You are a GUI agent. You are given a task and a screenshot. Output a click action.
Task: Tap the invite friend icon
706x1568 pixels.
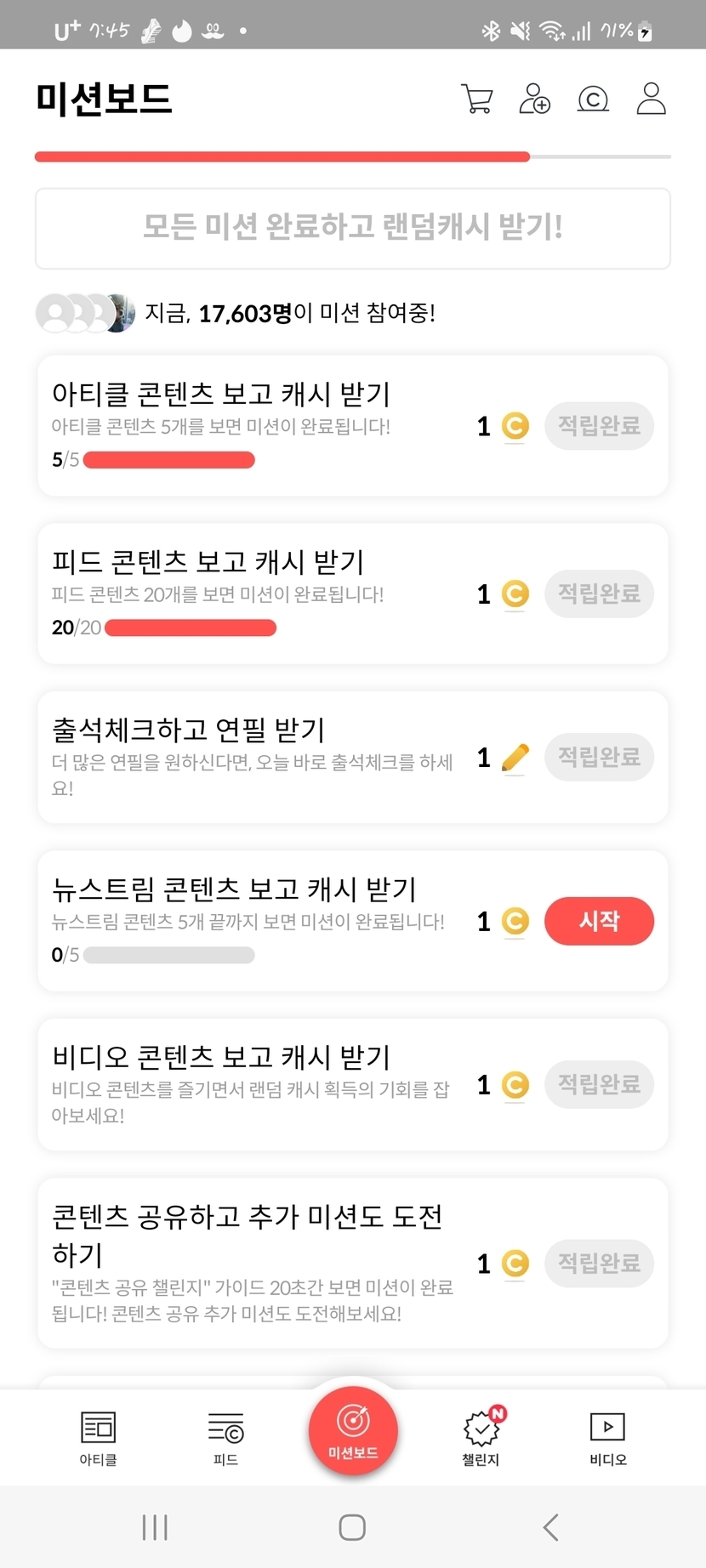click(x=534, y=99)
